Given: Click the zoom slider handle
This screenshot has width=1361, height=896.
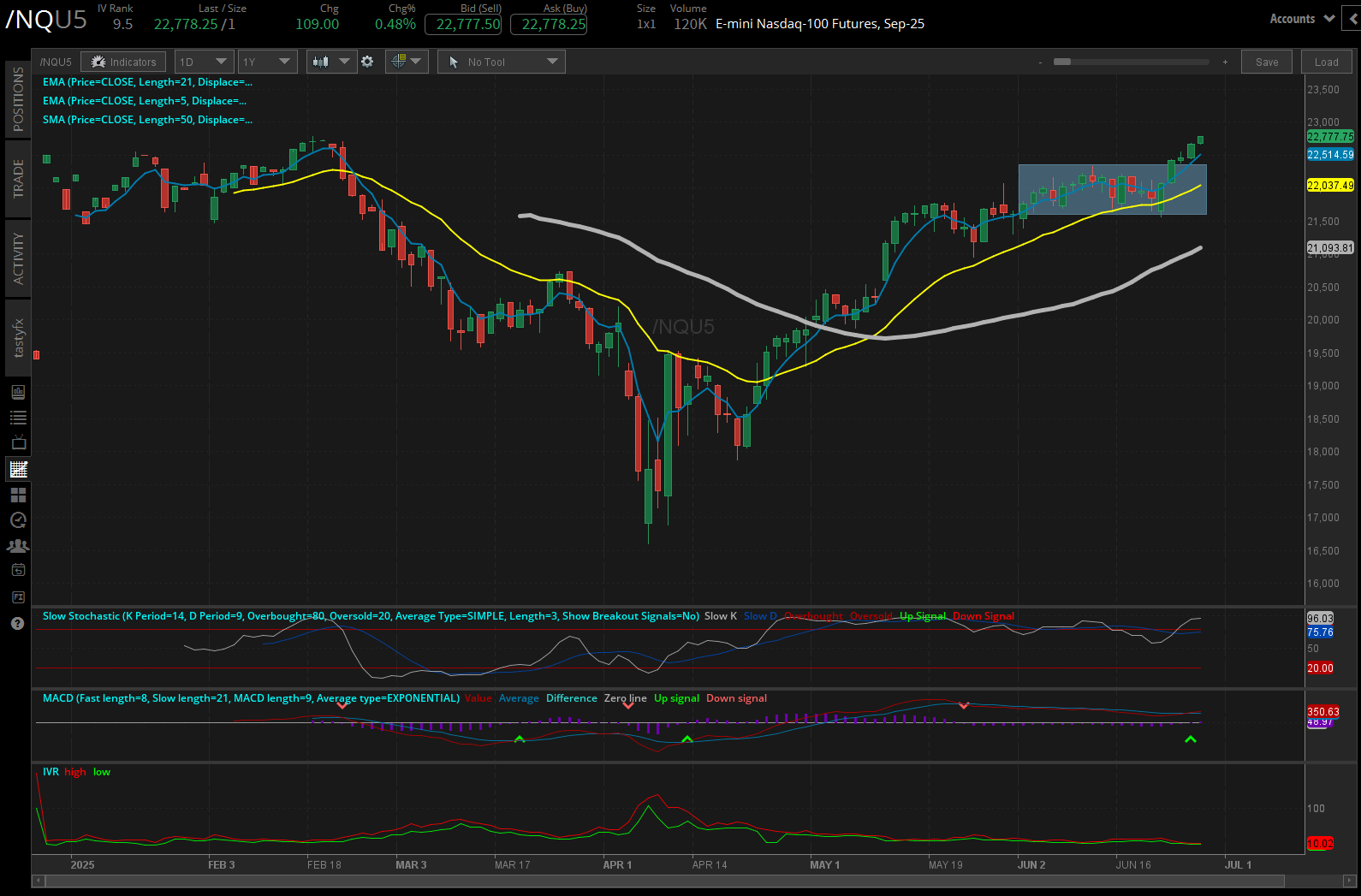Looking at the screenshot, I should point(1062,62).
